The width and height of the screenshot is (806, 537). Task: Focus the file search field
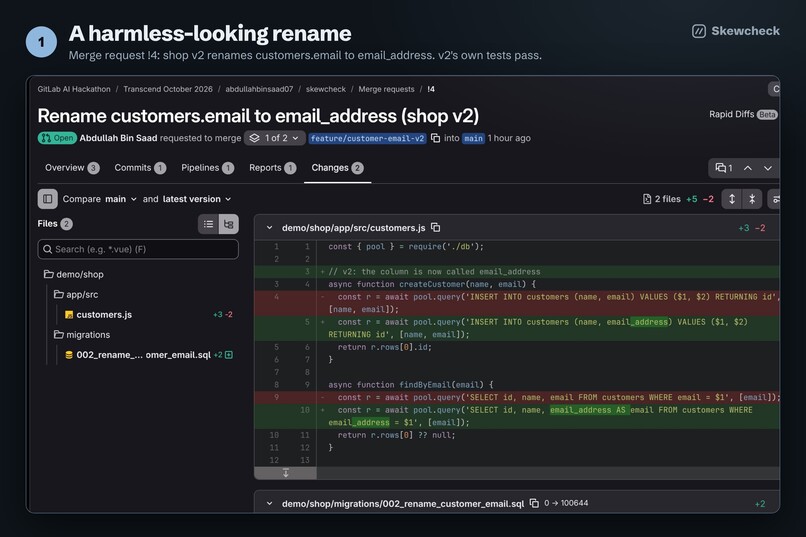[138, 249]
